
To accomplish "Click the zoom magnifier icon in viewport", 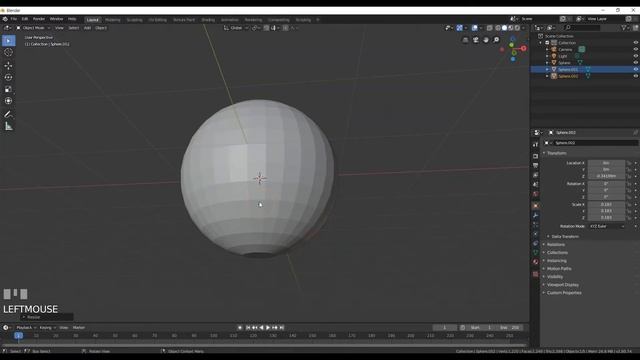I will tap(496, 40).
